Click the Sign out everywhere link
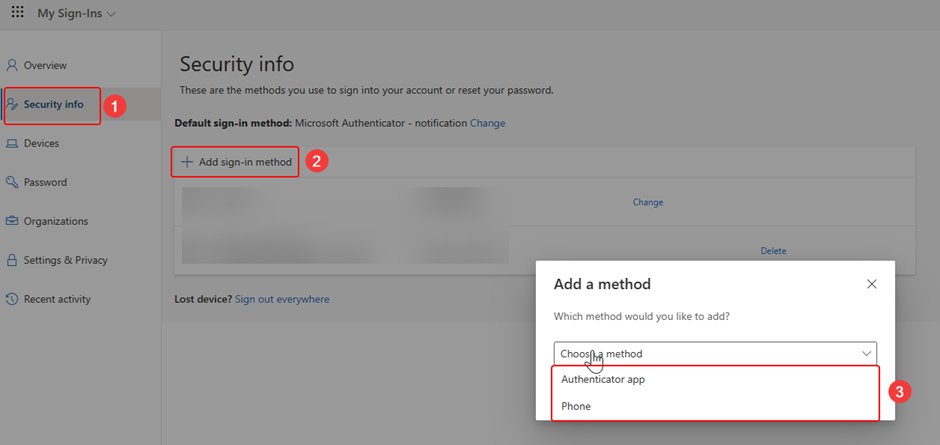Screen dimensions: 940x445 click(282, 299)
